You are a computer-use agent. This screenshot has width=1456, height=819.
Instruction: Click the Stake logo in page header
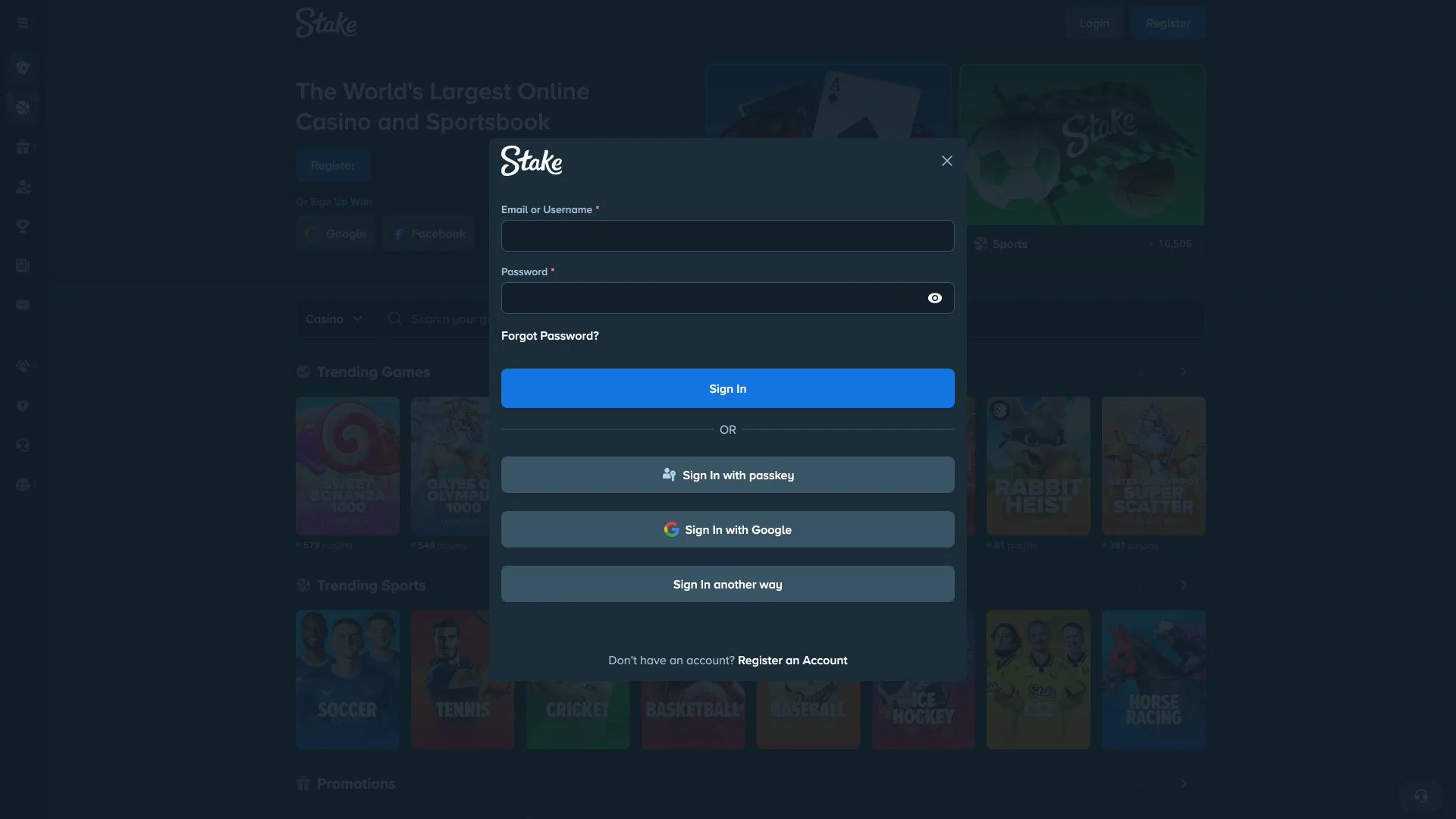click(x=326, y=23)
